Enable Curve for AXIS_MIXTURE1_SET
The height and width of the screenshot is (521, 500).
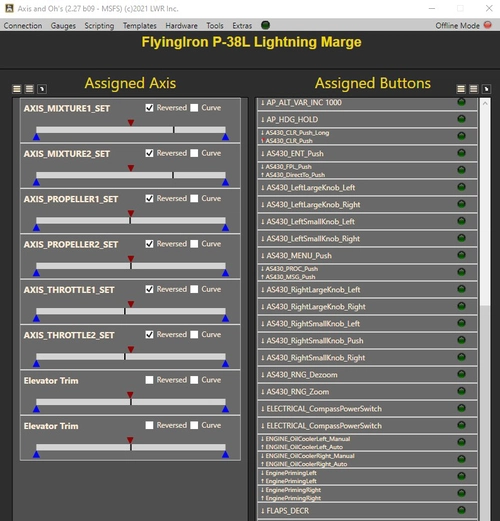click(x=194, y=108)
